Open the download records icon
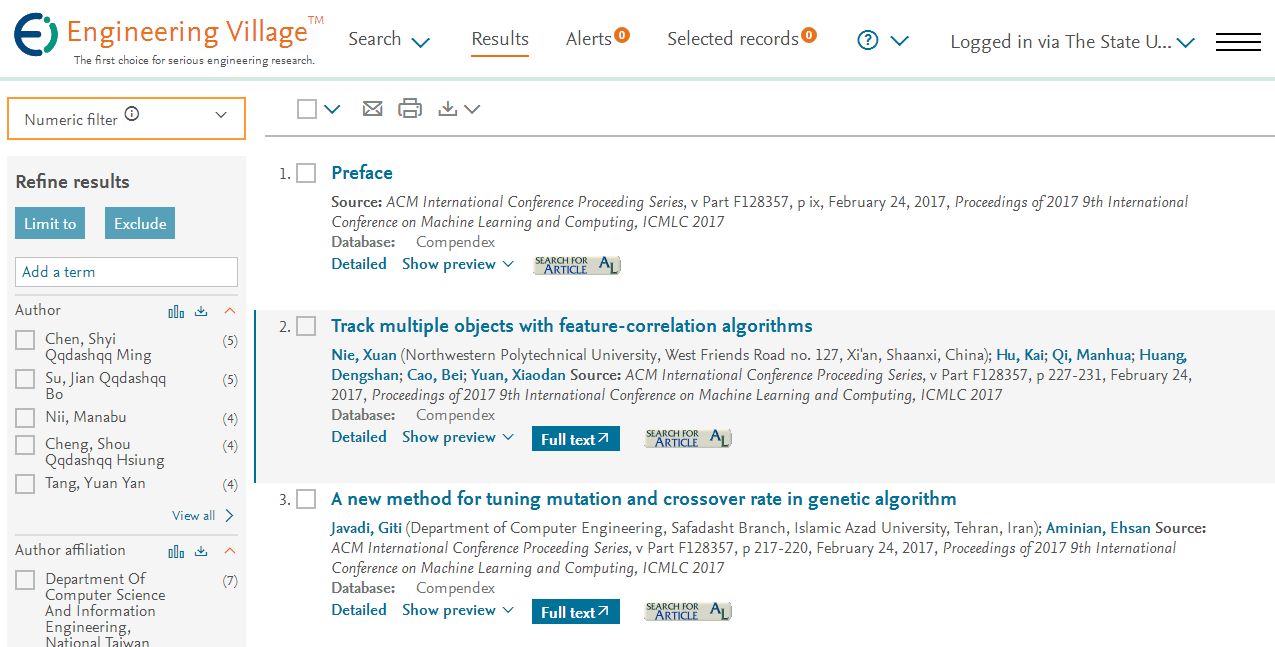The height and width of the screenshot is (647, 1275). click(459, 109)
